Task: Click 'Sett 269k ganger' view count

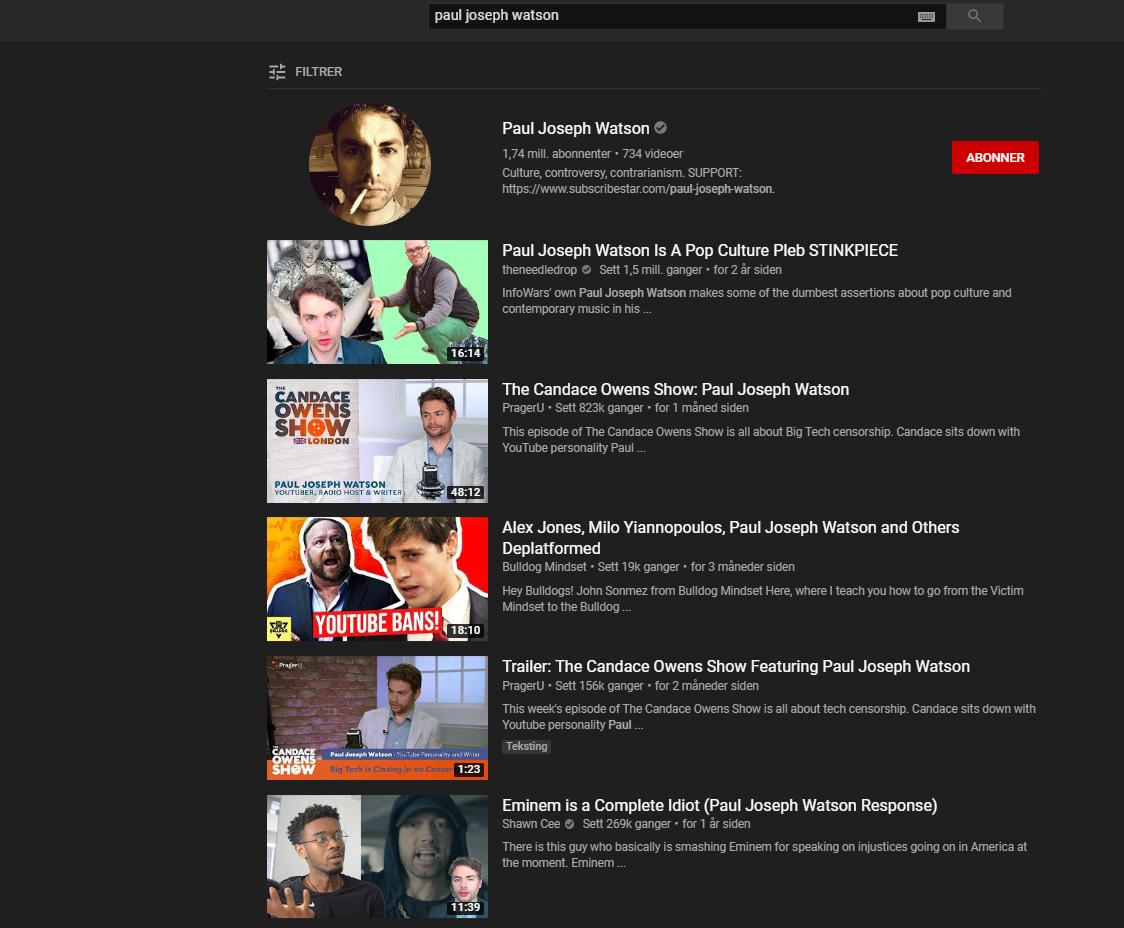Action: click(x=627, y=824)
